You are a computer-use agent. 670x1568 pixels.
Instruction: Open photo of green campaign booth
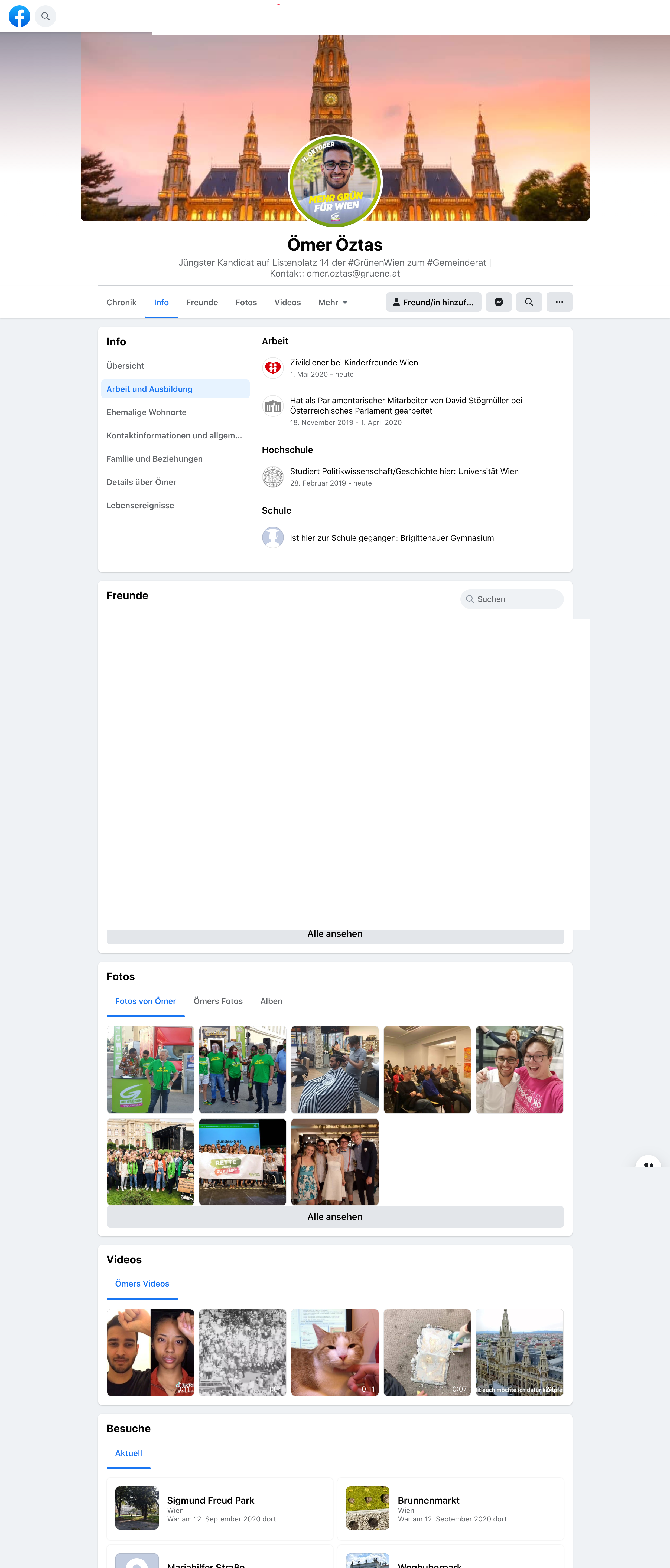click(x=151, y=1070)
